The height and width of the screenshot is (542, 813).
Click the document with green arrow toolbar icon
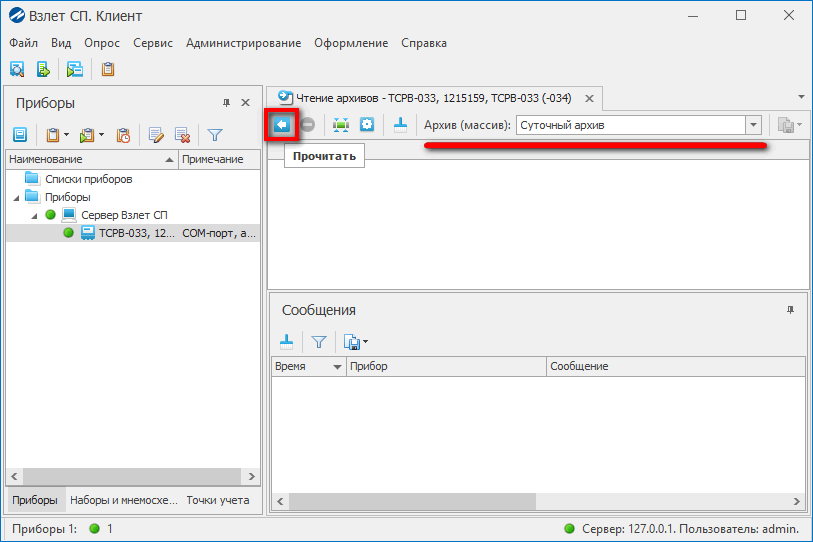coord(44,69)
